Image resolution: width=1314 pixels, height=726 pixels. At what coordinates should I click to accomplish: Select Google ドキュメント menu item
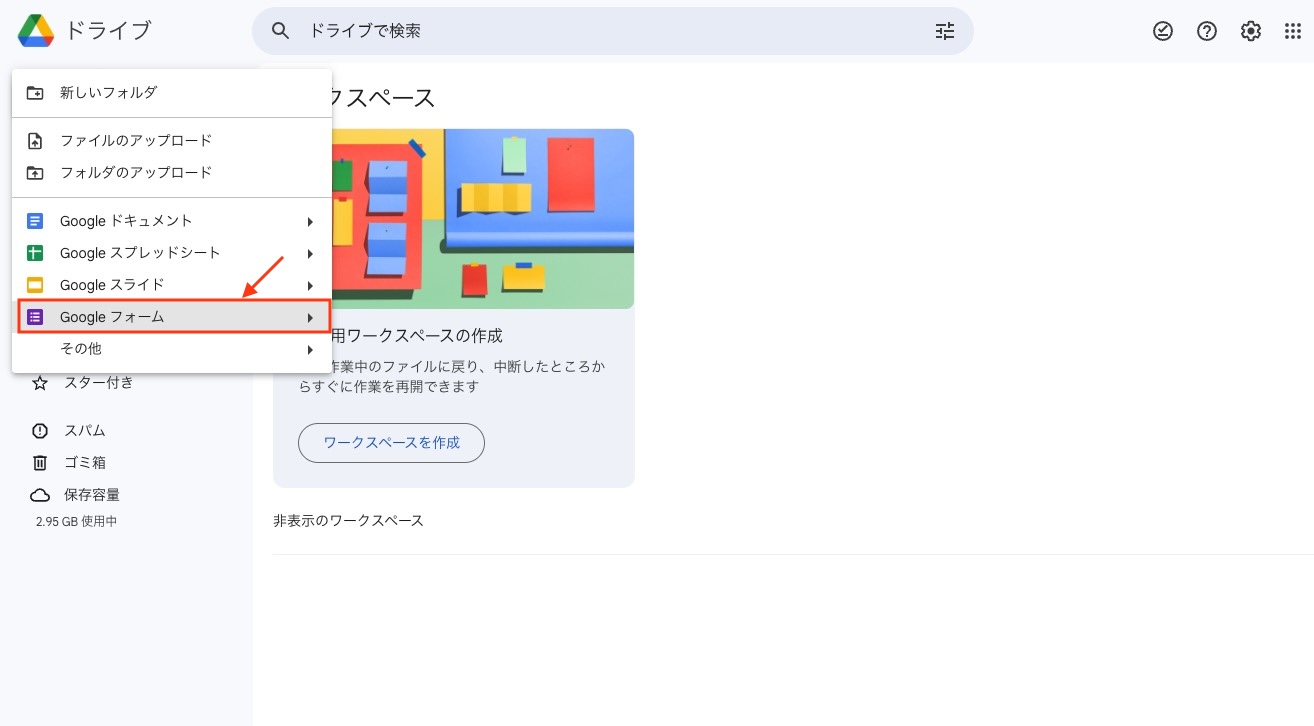pyautogui.click(x=172, y=221)
